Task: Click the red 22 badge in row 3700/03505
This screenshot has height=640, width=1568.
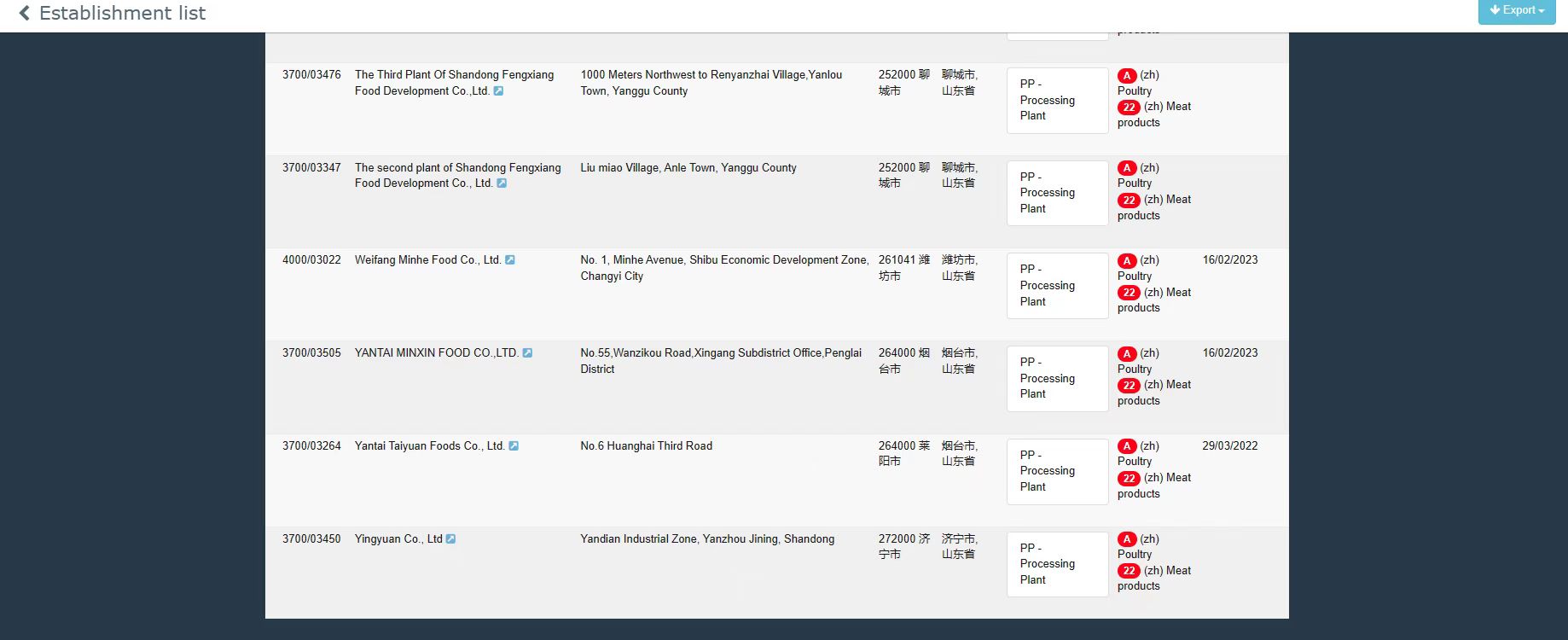Action: 1129,385
